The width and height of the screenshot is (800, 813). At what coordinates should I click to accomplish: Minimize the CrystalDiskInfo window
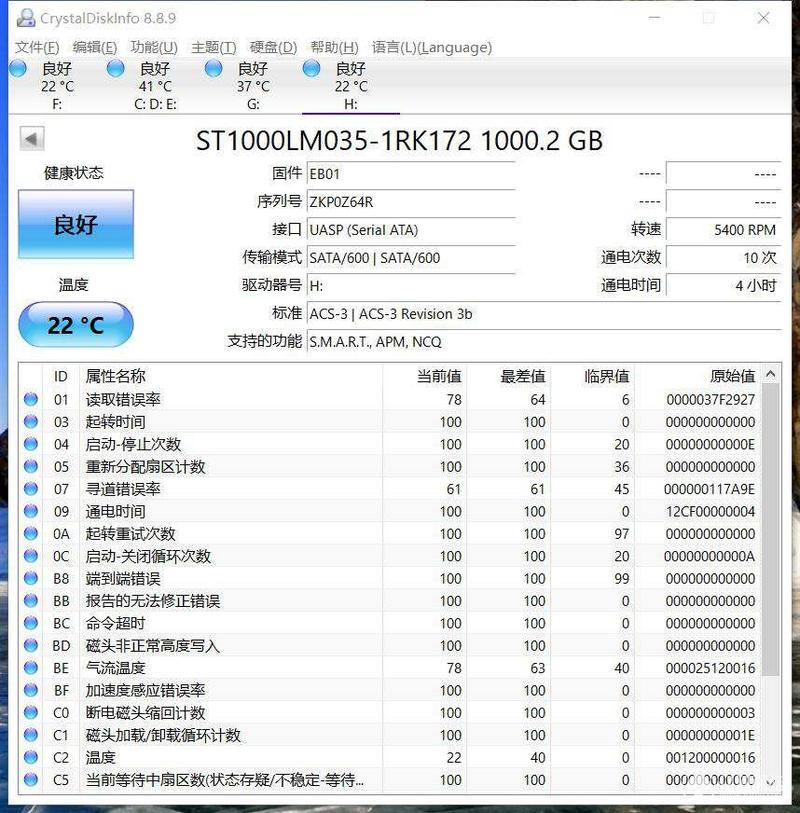tap(655, 18)
